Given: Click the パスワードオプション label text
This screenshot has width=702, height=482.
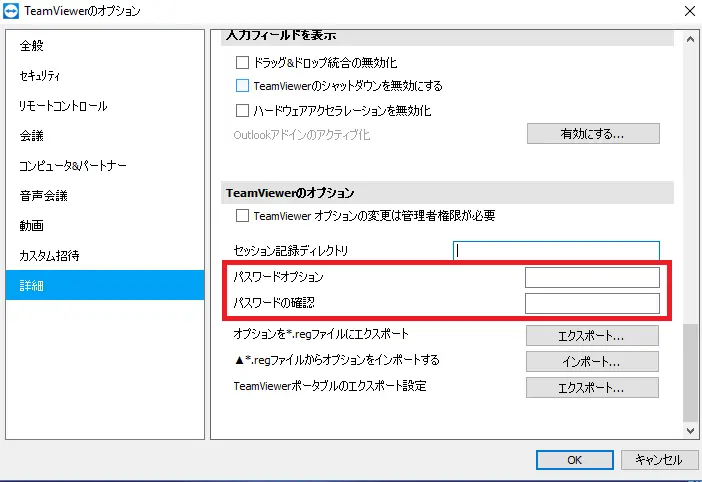Looking at the screenshot, I should point(278,277).
